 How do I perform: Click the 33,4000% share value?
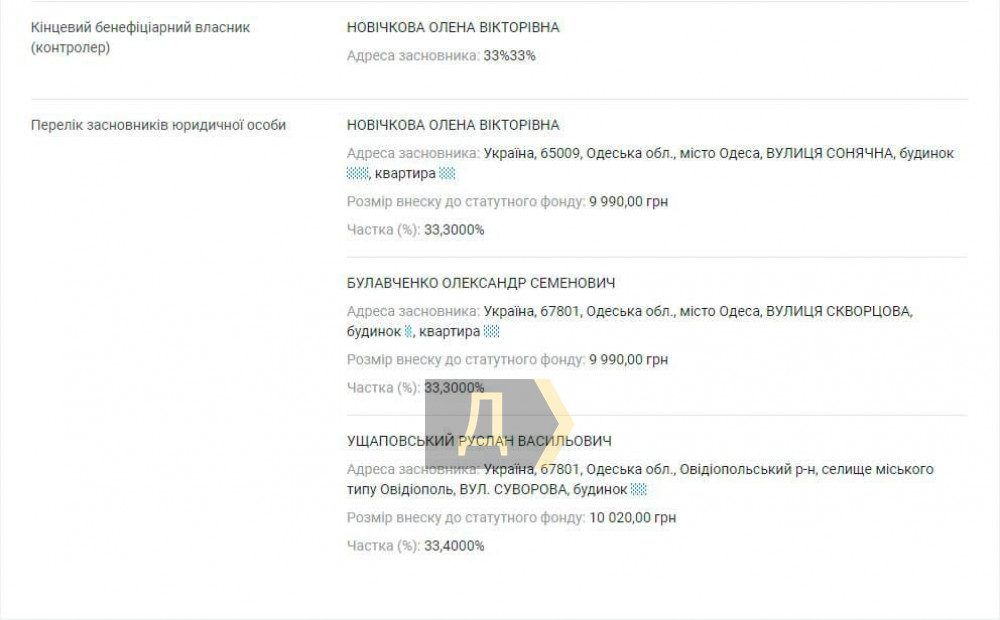pyautogui.click(x=454, y=547)
